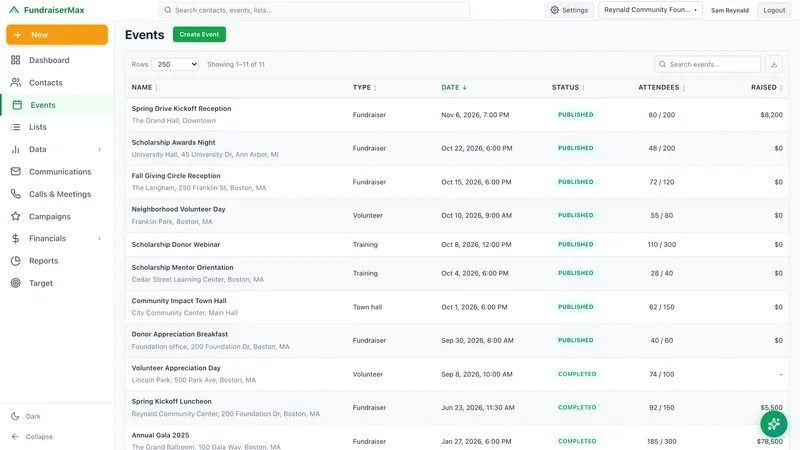Click the magnifier in Search events box
This screenshot has height=450, width=800.
point(662,64)
